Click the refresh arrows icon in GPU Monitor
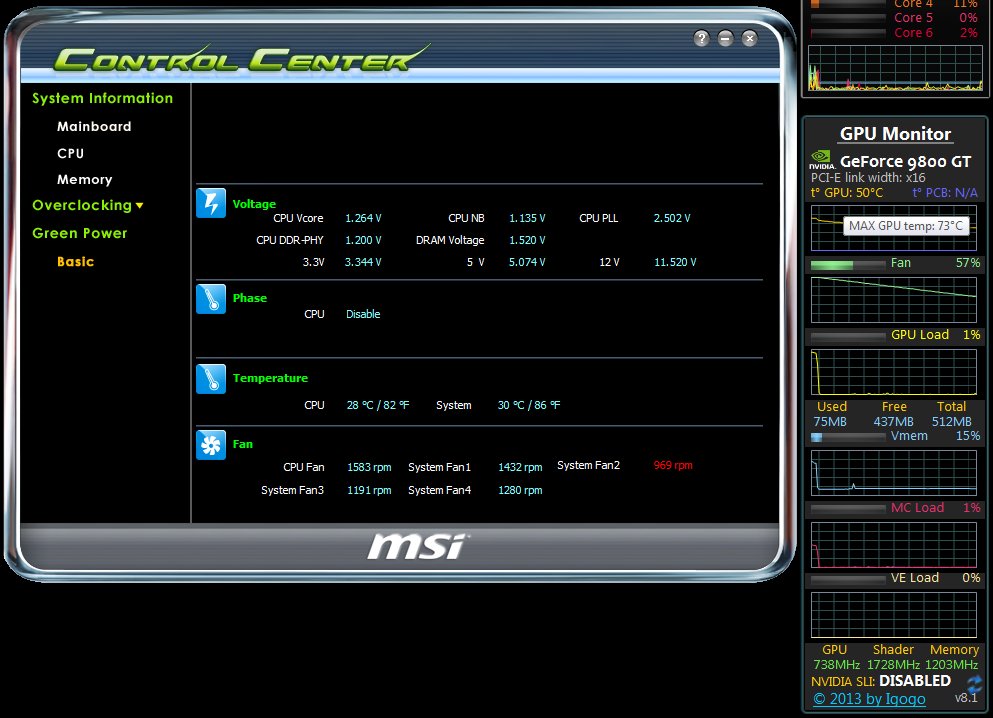The height and width of the screenshot is (718, 993). (x=974, y=683)
